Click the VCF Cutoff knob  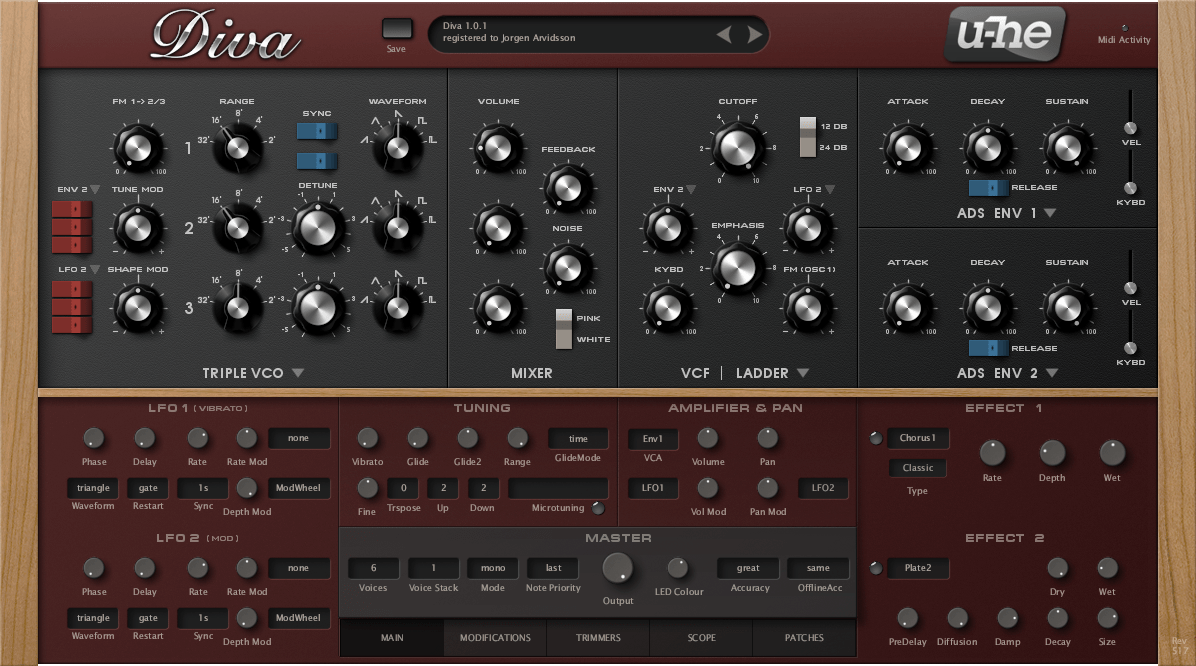tap(737, 148)
